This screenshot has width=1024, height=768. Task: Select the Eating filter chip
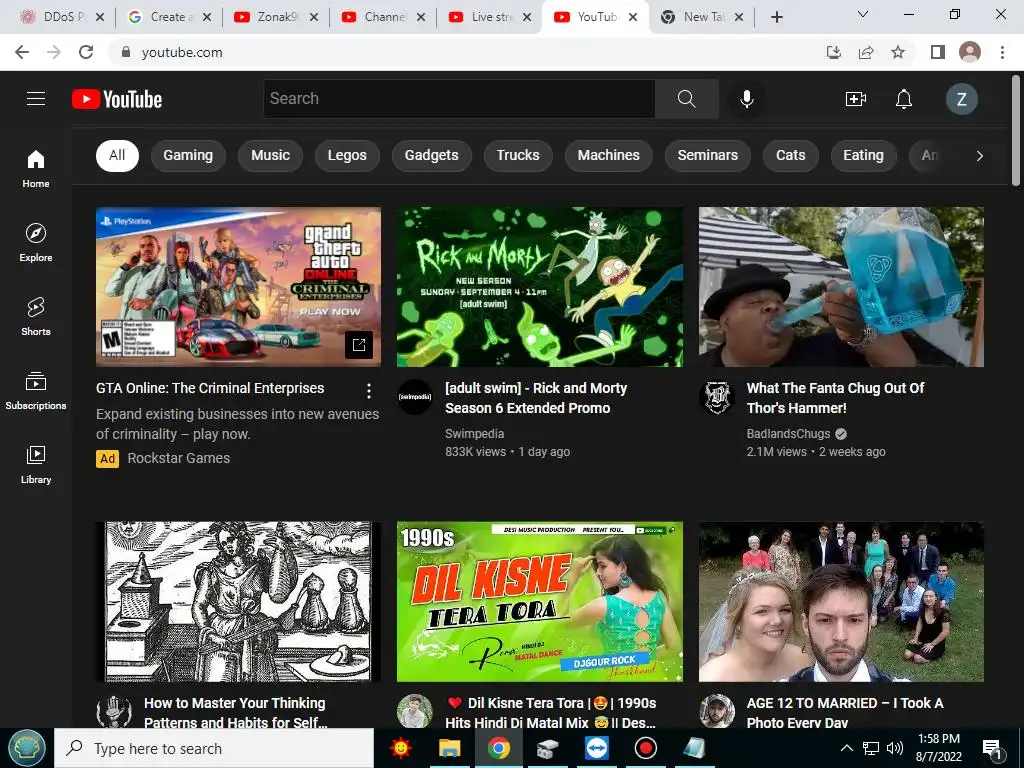(863, 155)
